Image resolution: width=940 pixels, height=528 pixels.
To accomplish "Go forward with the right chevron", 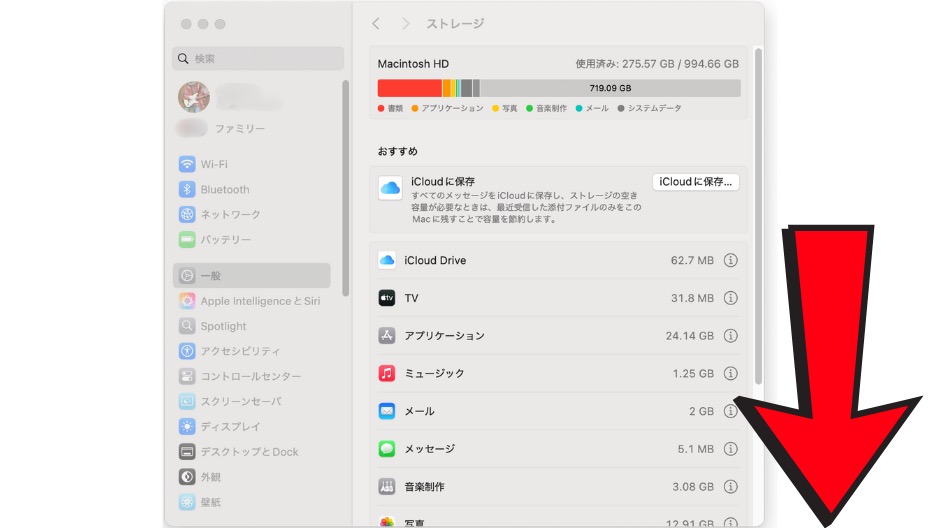I will (x=406, y=23).
